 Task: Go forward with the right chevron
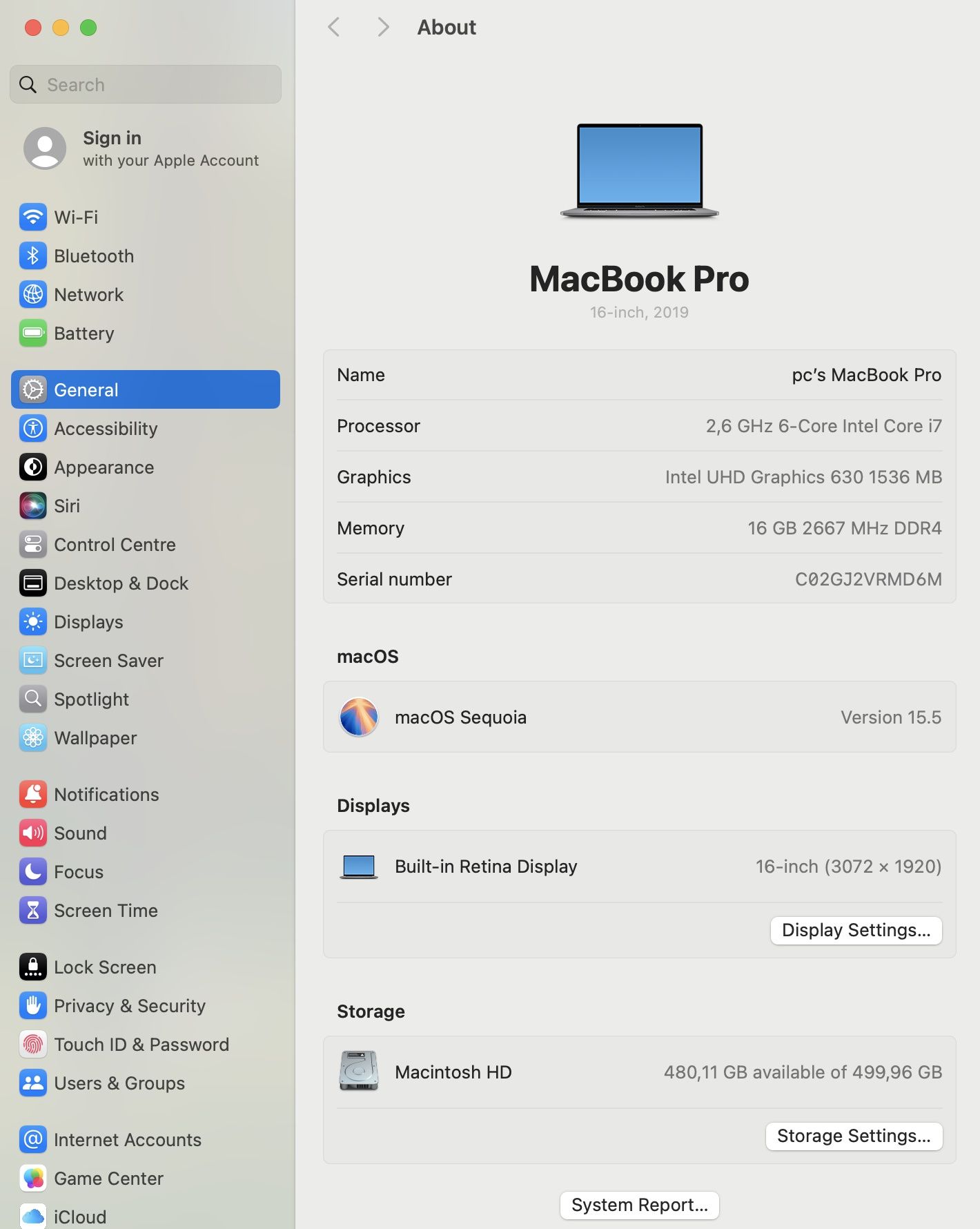pos(384,28)
